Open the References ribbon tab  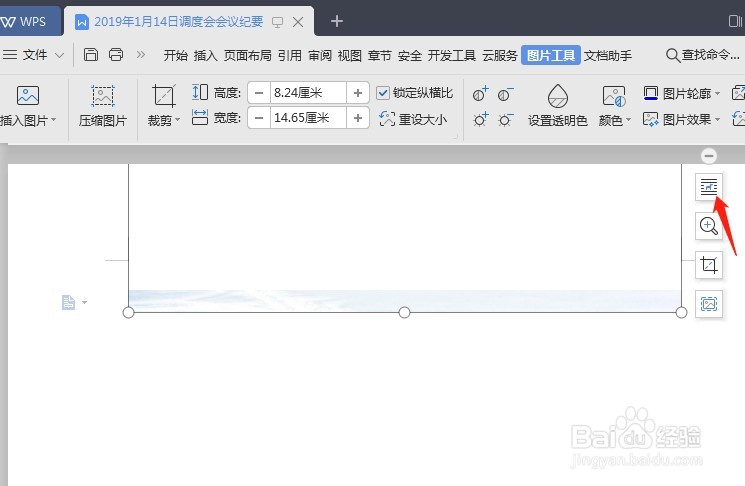[289, 56]
